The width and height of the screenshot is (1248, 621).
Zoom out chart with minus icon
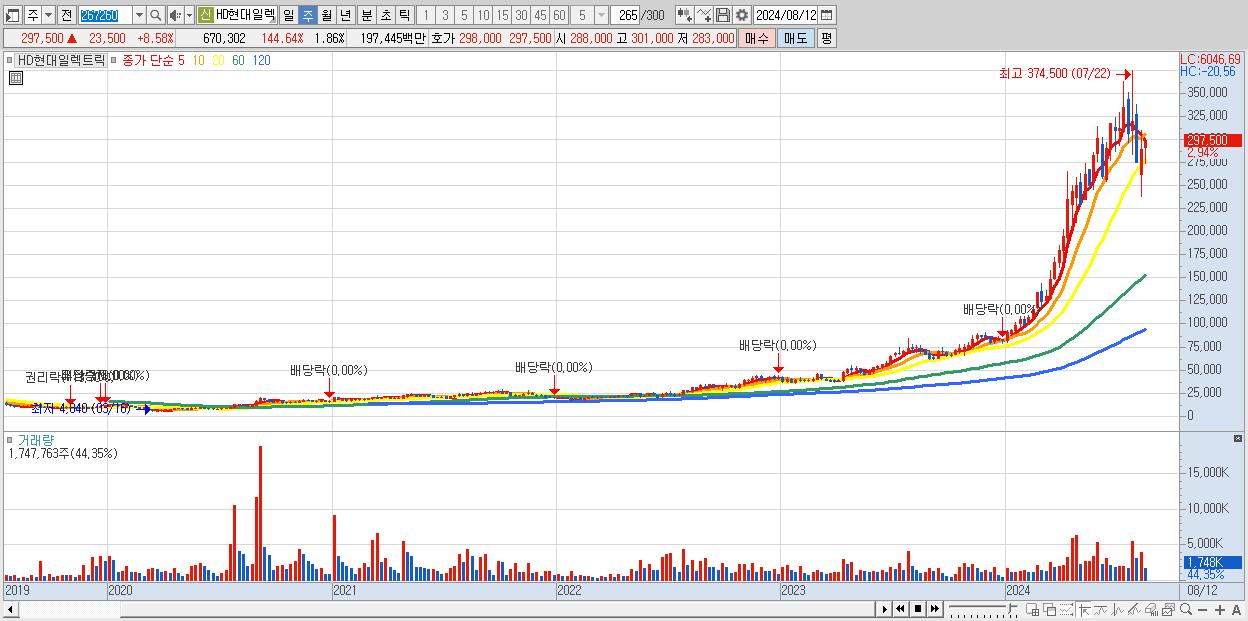1203,610
